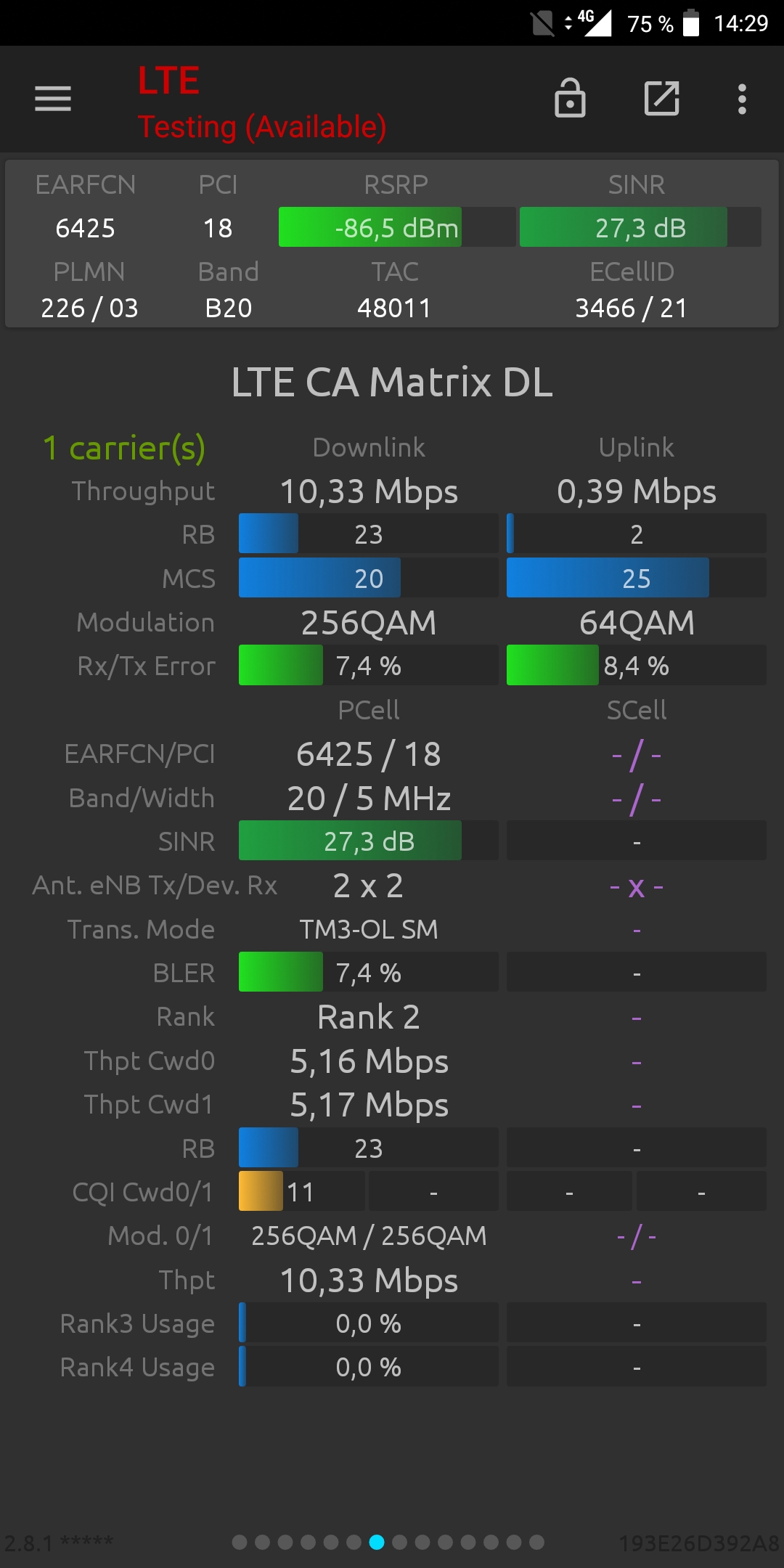Tap the CQI Cwd0 value 11 bar
The width and height of the screenshot is (784, 1568).
click(302, 1191)
